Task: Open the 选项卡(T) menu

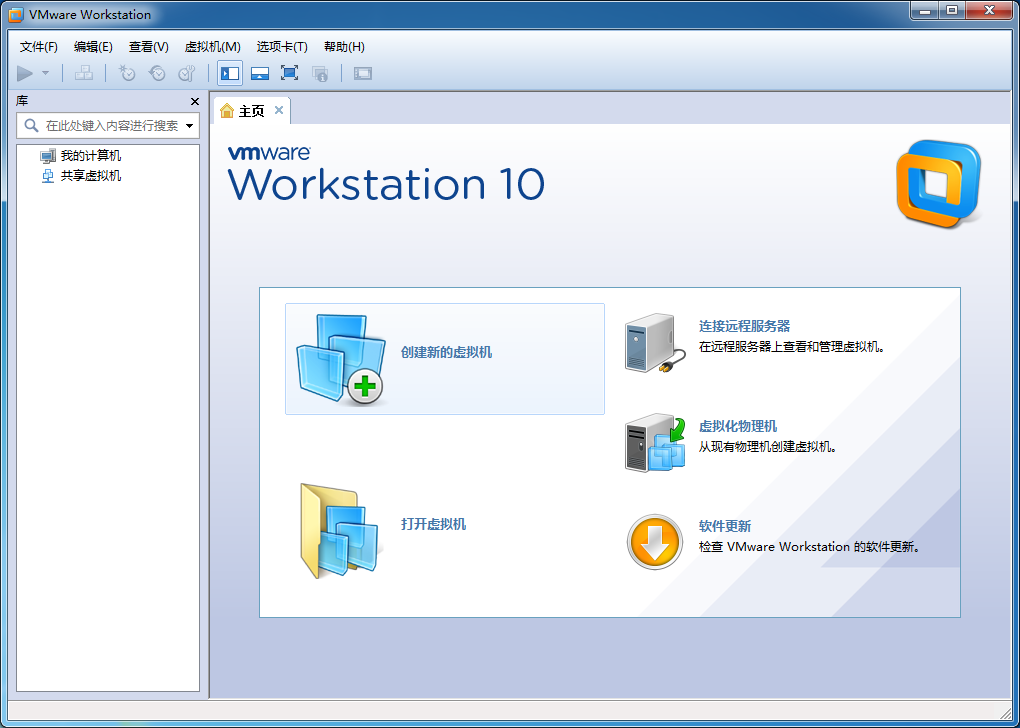Action: pos(282,47)
